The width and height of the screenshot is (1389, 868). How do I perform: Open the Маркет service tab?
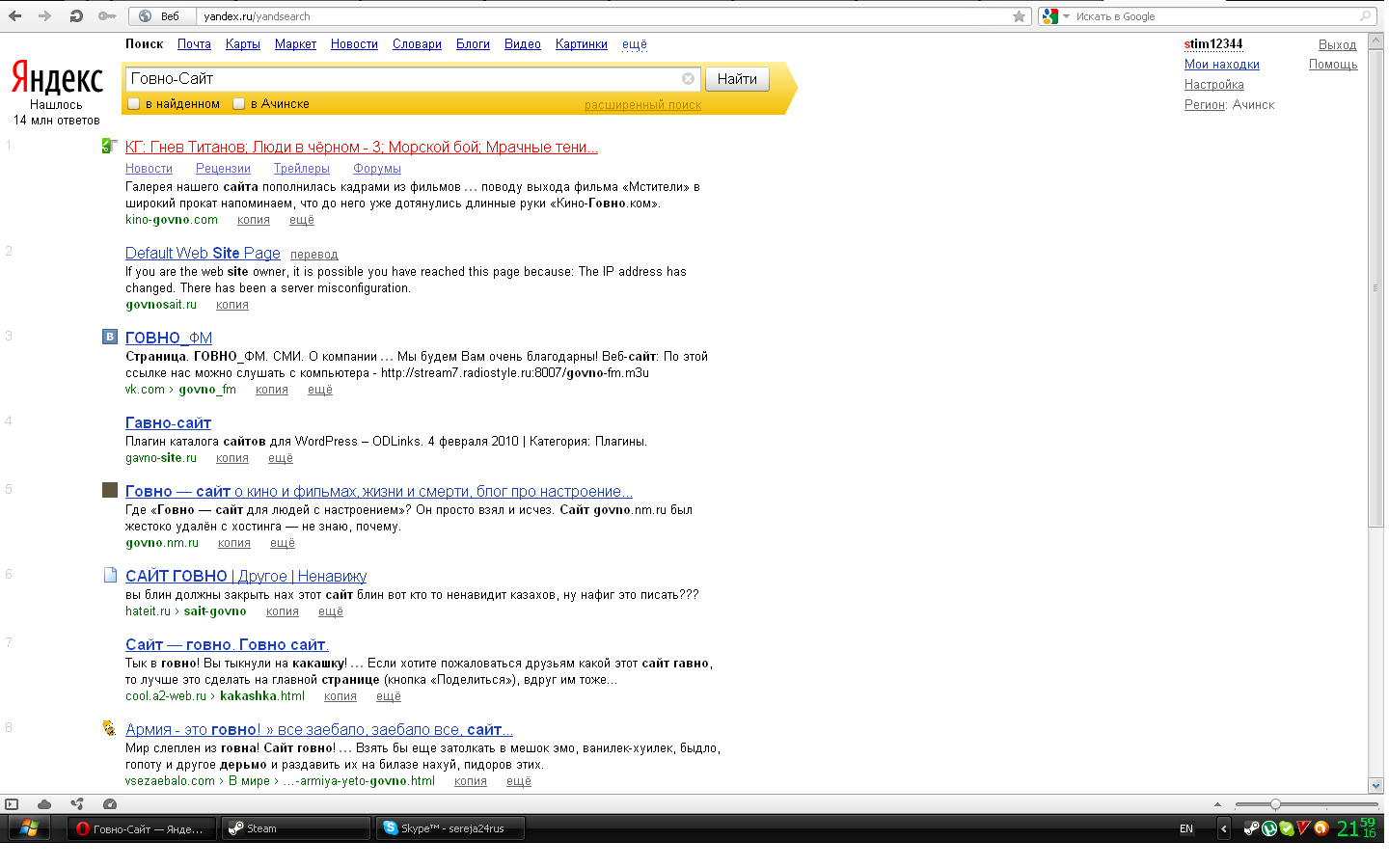tap(295, 44)
